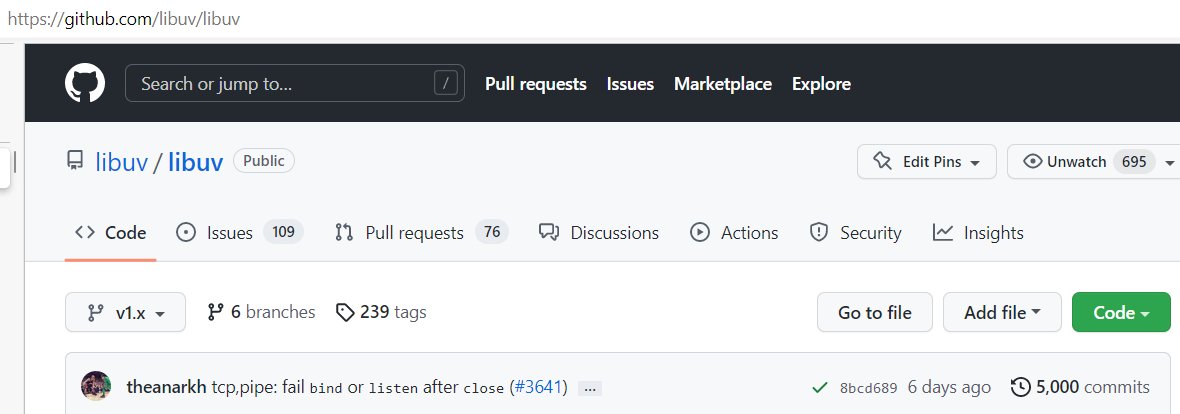The image size is (1180, 414).
Task: Click the eye icon in Unwatch
Action: click(1033, 162)
